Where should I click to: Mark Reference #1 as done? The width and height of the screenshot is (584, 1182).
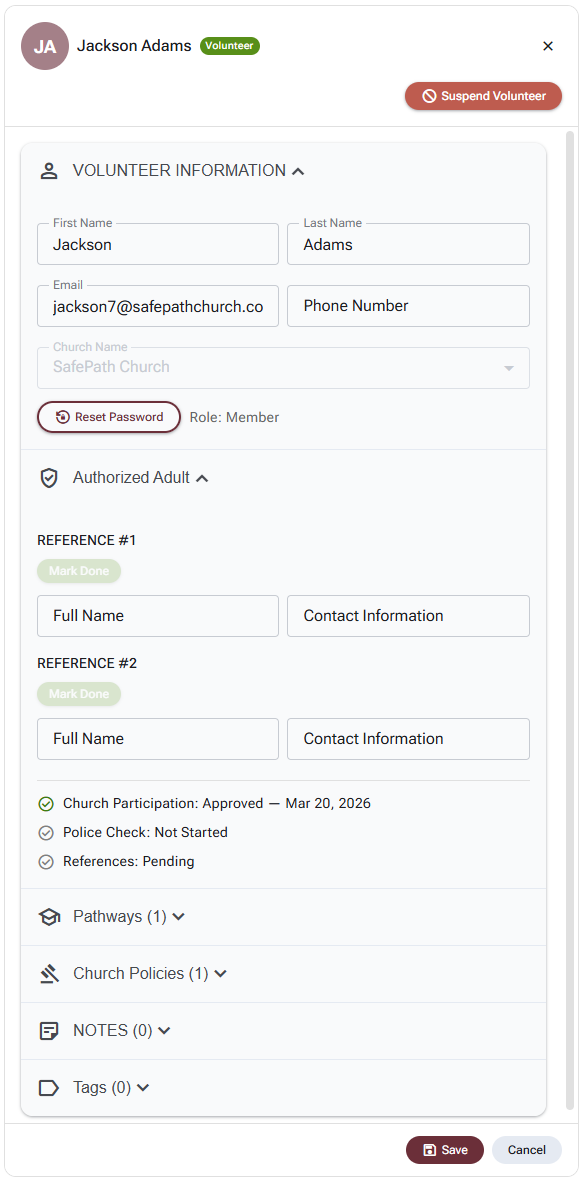coord(79,571)
